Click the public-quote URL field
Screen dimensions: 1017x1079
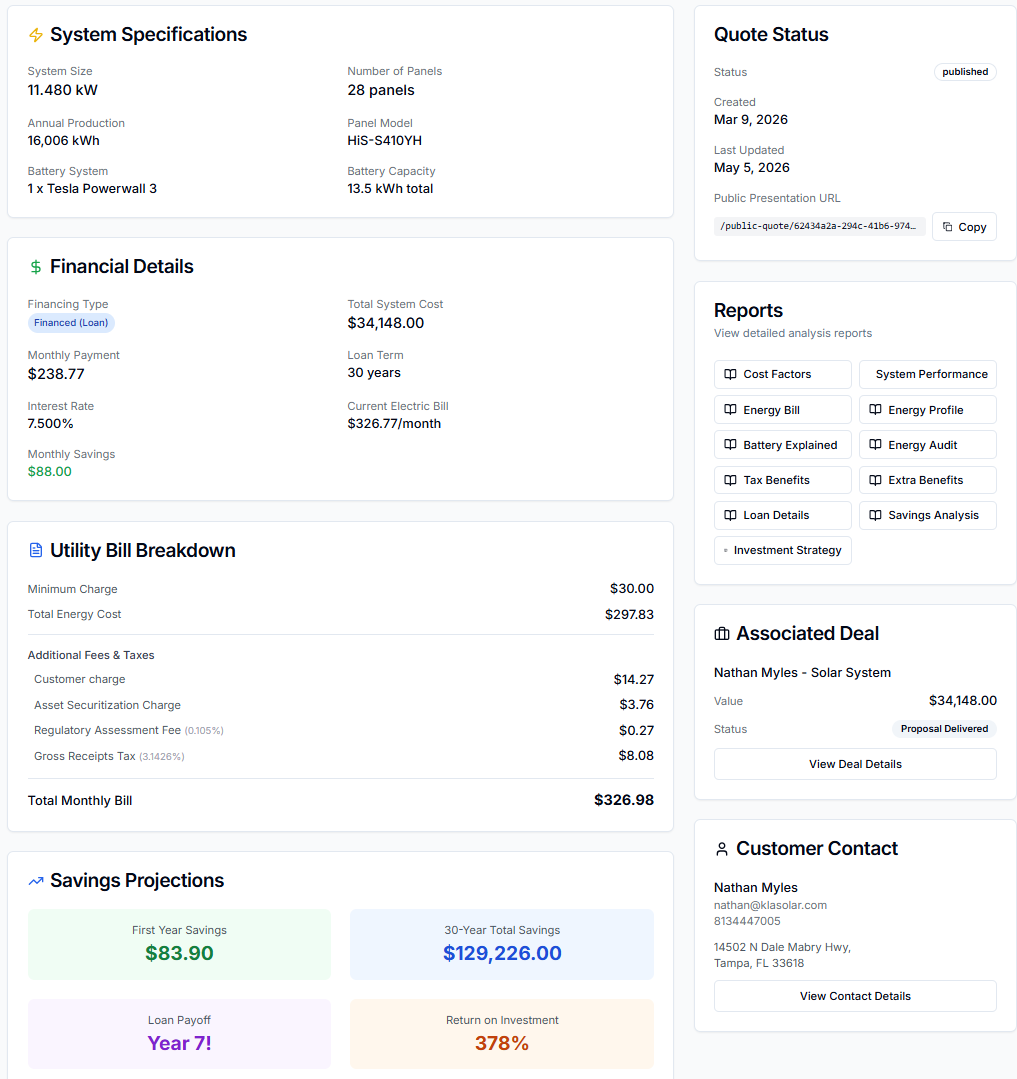click(x=820, y=226)
